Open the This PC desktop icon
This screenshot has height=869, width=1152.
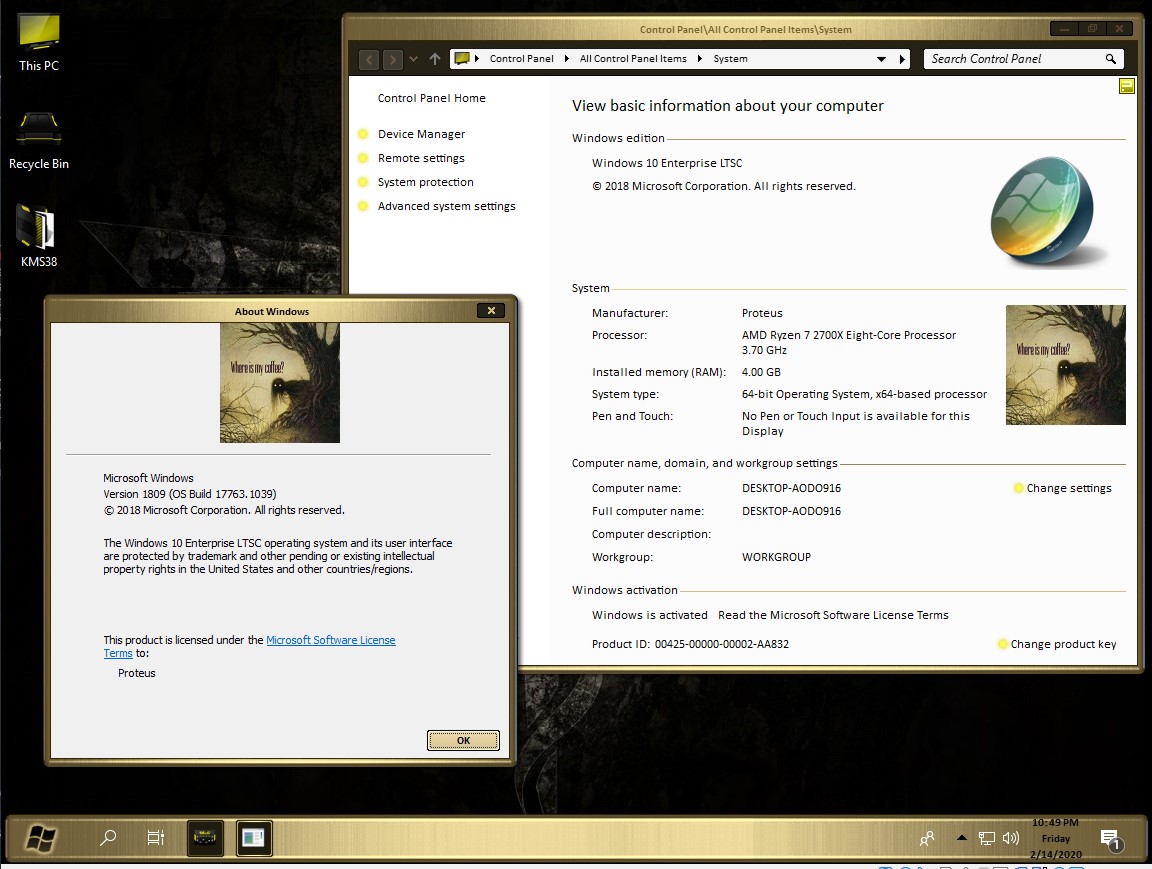39,43
